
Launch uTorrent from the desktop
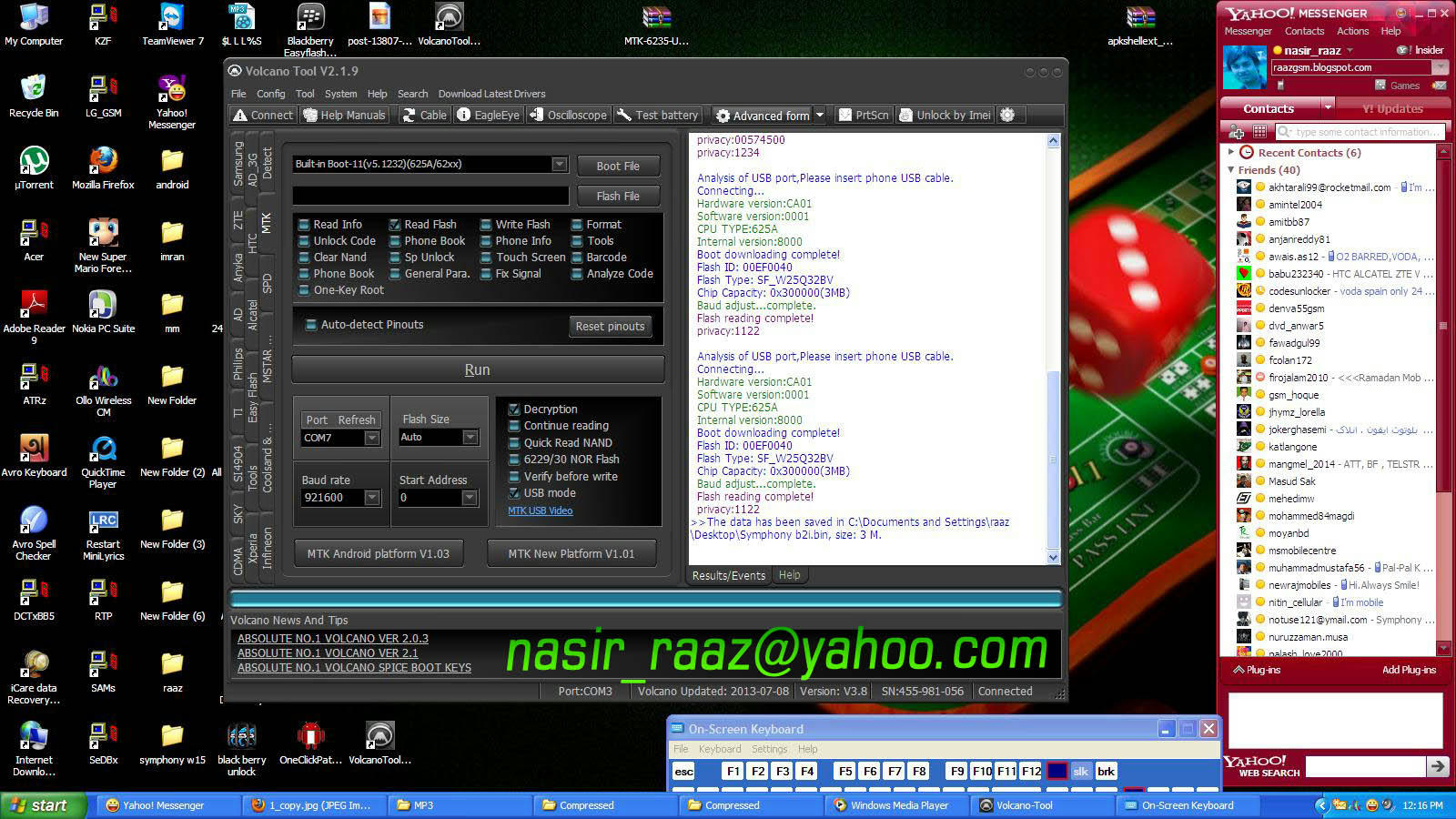pos(34,167)
